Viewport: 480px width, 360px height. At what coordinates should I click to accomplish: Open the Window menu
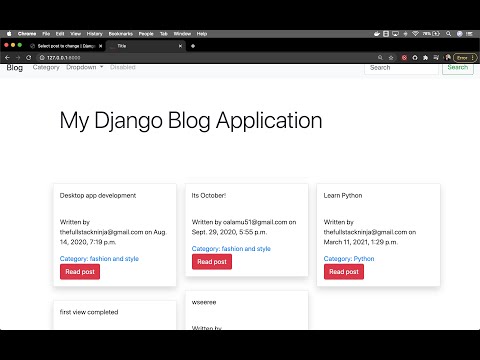(x=182, y=34)
